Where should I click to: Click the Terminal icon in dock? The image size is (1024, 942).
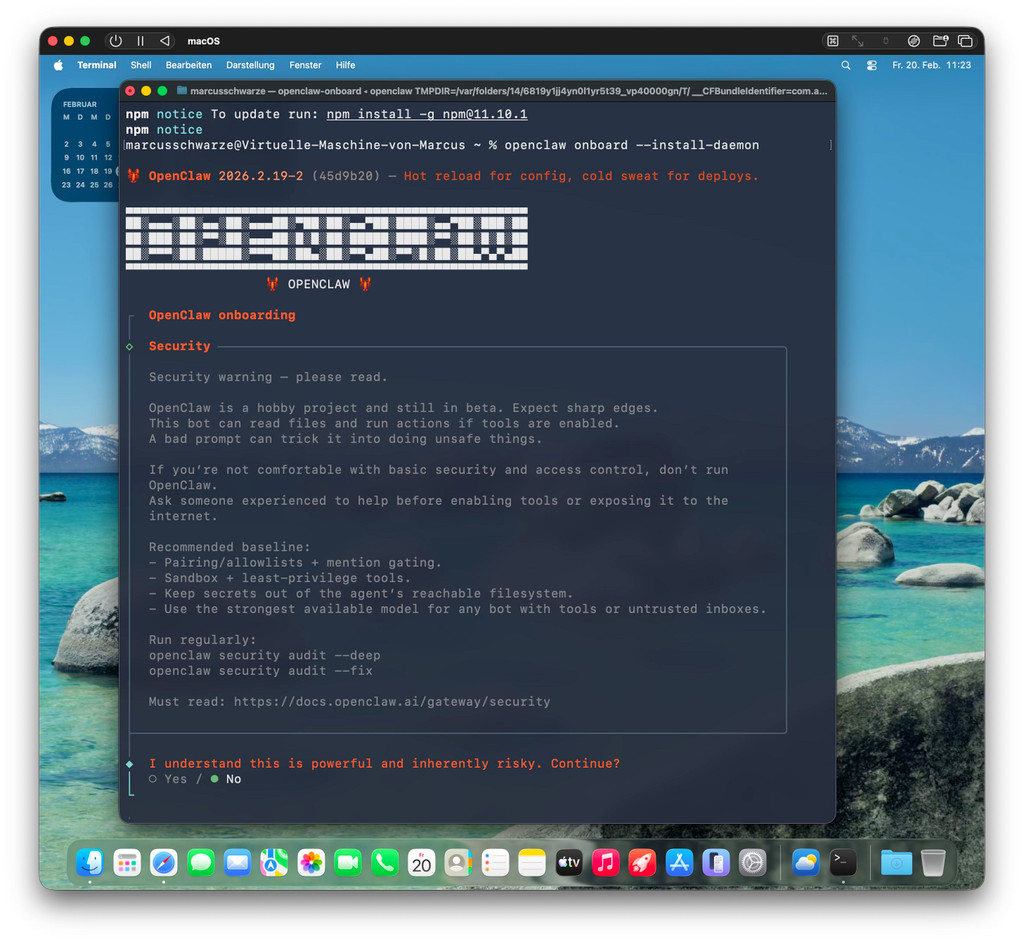(x=843, y=862)
